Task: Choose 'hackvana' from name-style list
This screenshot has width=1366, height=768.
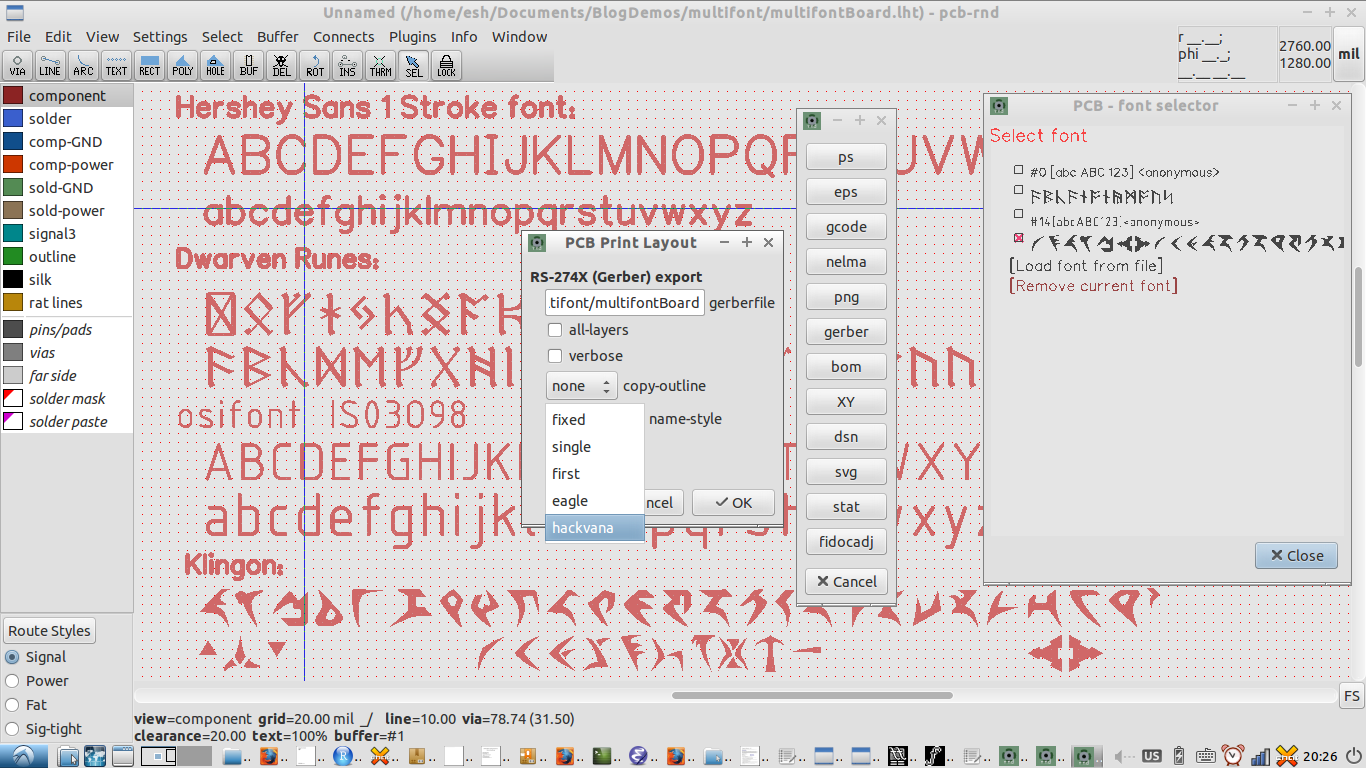Action: (x=595, y=528)
